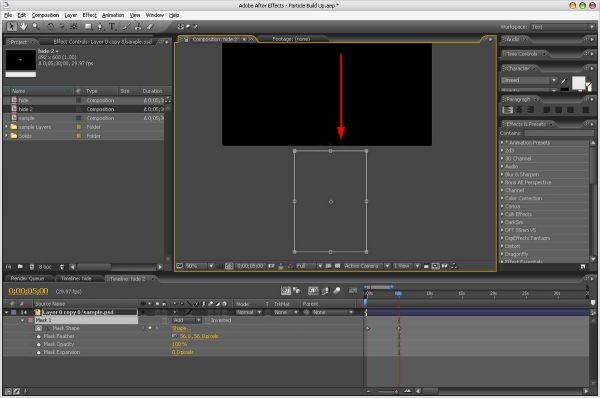This screenshot has width=600, height=398.
Task: Select the Rectangular Mask tool
Action: [x=88, y=26]
